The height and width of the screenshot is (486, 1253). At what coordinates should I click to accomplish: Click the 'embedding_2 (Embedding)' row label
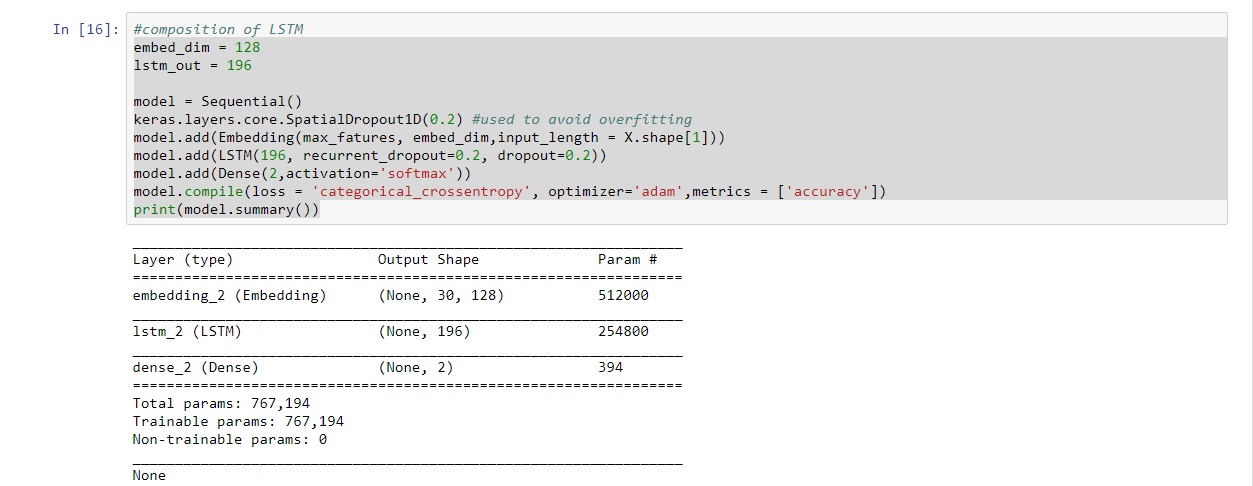pyautogui.click(x=230, y=296)
